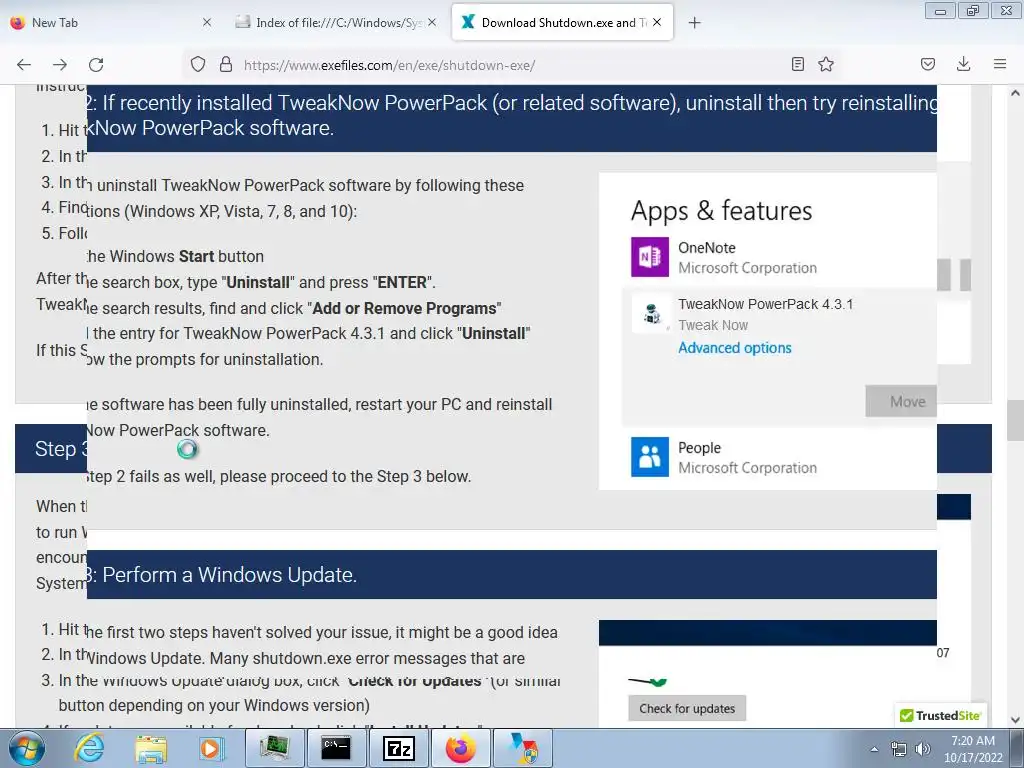Screen dimensions: 1024x768
Task: Click the OneNote entry name
Action: click(707, 248)
